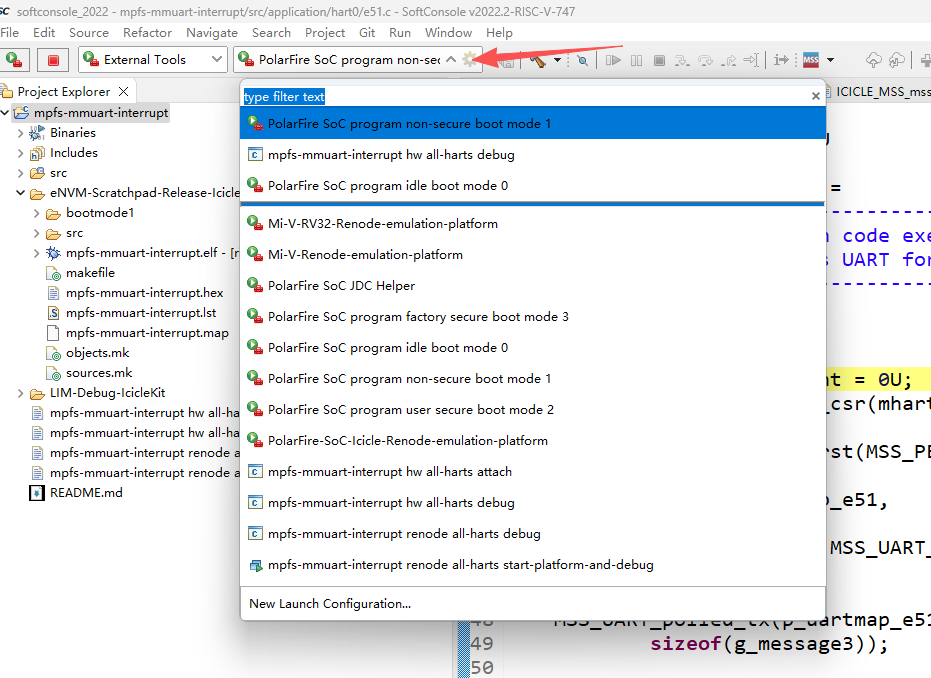The image size is (931, 678).
Task: Open the Build hammer dropdown arrow
Action: pos(557,60)
